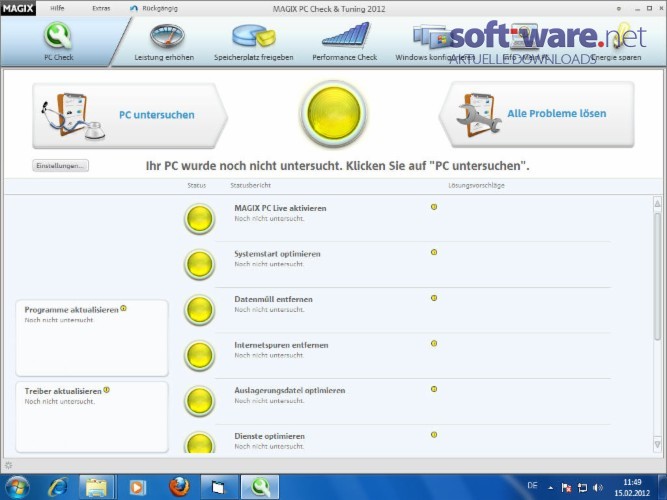The width and height of the screenshot is (667, 500).
Task: Open Windows Media Player from the taskbar
Action: point(137,487)
